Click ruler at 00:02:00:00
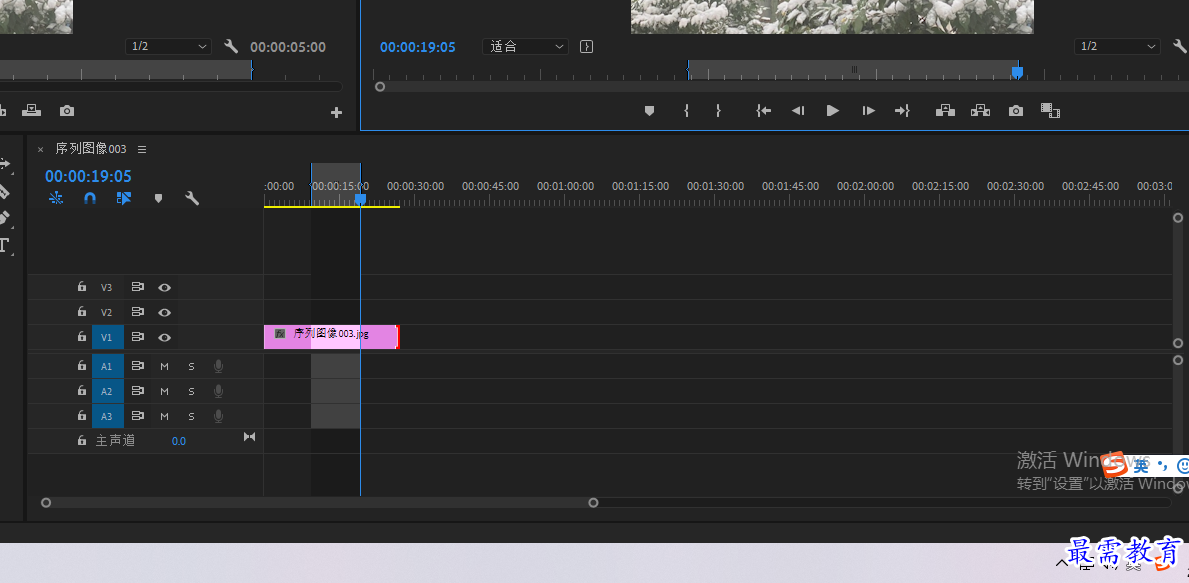 coord(865,186)
